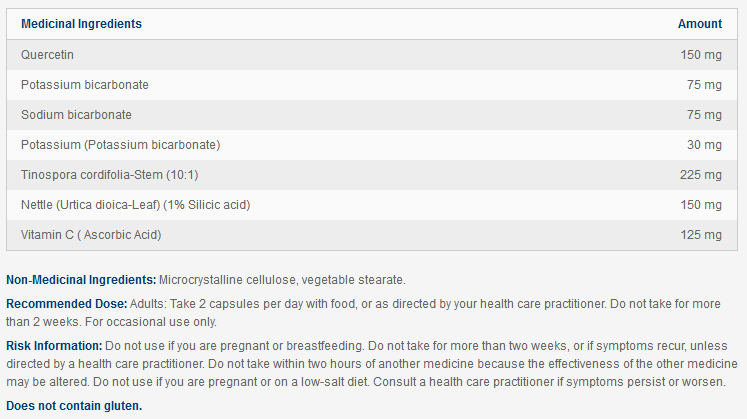747x419 pixels.
Task: Click the 'Does not contain gluten.' text
Action: pos(74,406)
